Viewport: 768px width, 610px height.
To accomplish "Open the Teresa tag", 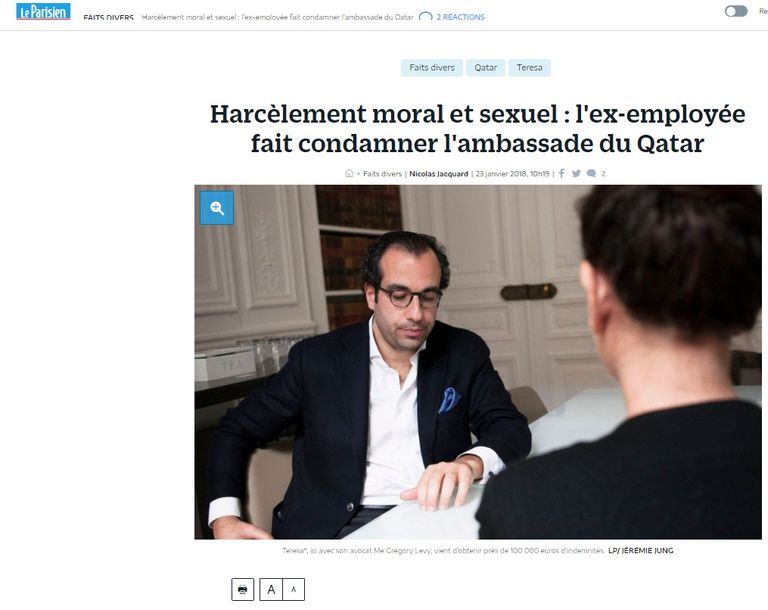I will 529,68.
